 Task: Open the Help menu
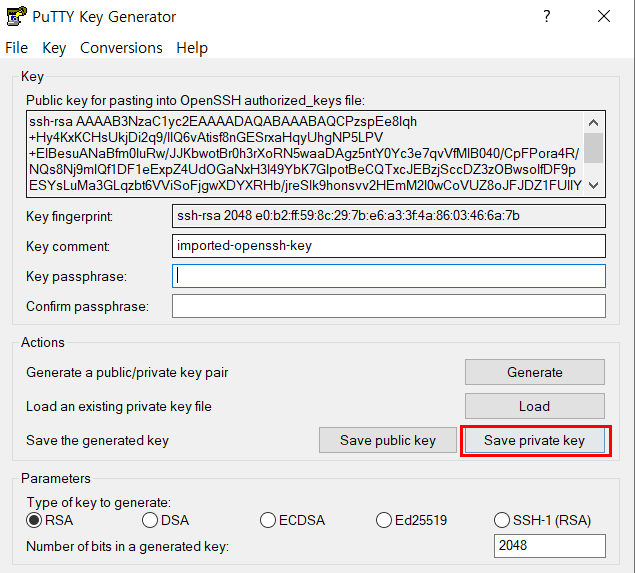coord(192,48)
